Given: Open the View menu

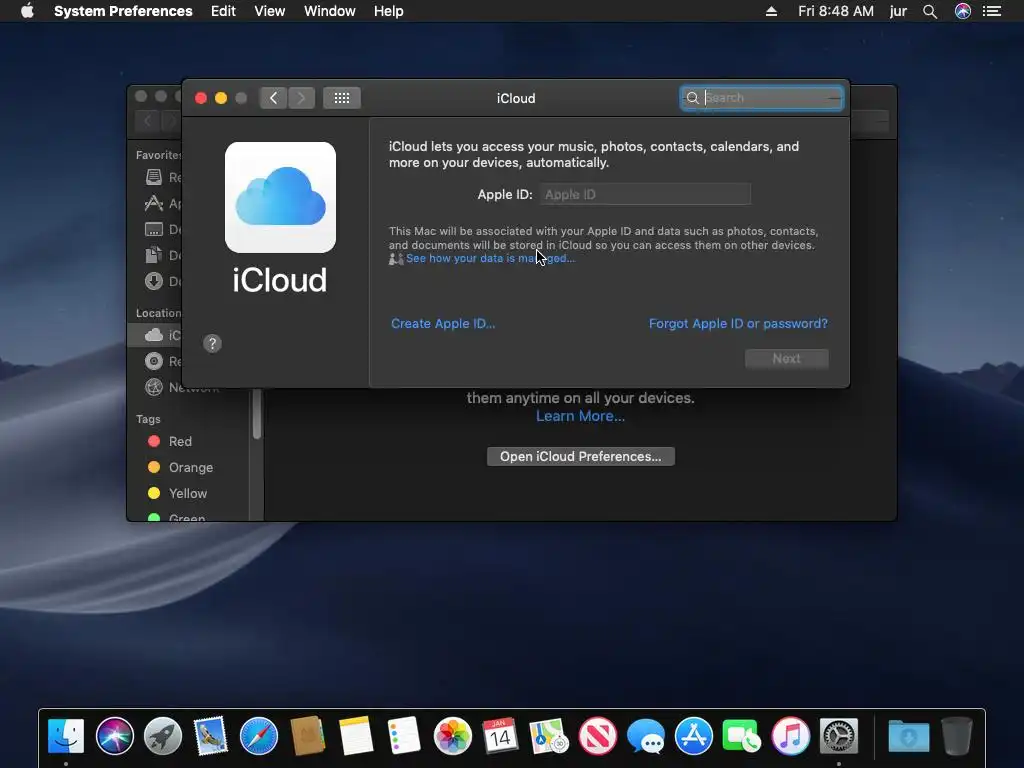Looking at the screenshot, I should click(x=269, y=11).
